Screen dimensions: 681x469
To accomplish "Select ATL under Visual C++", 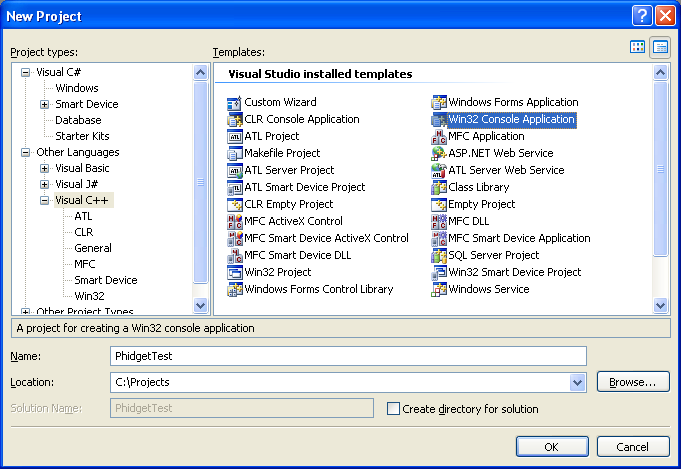I will pos(83,216).
